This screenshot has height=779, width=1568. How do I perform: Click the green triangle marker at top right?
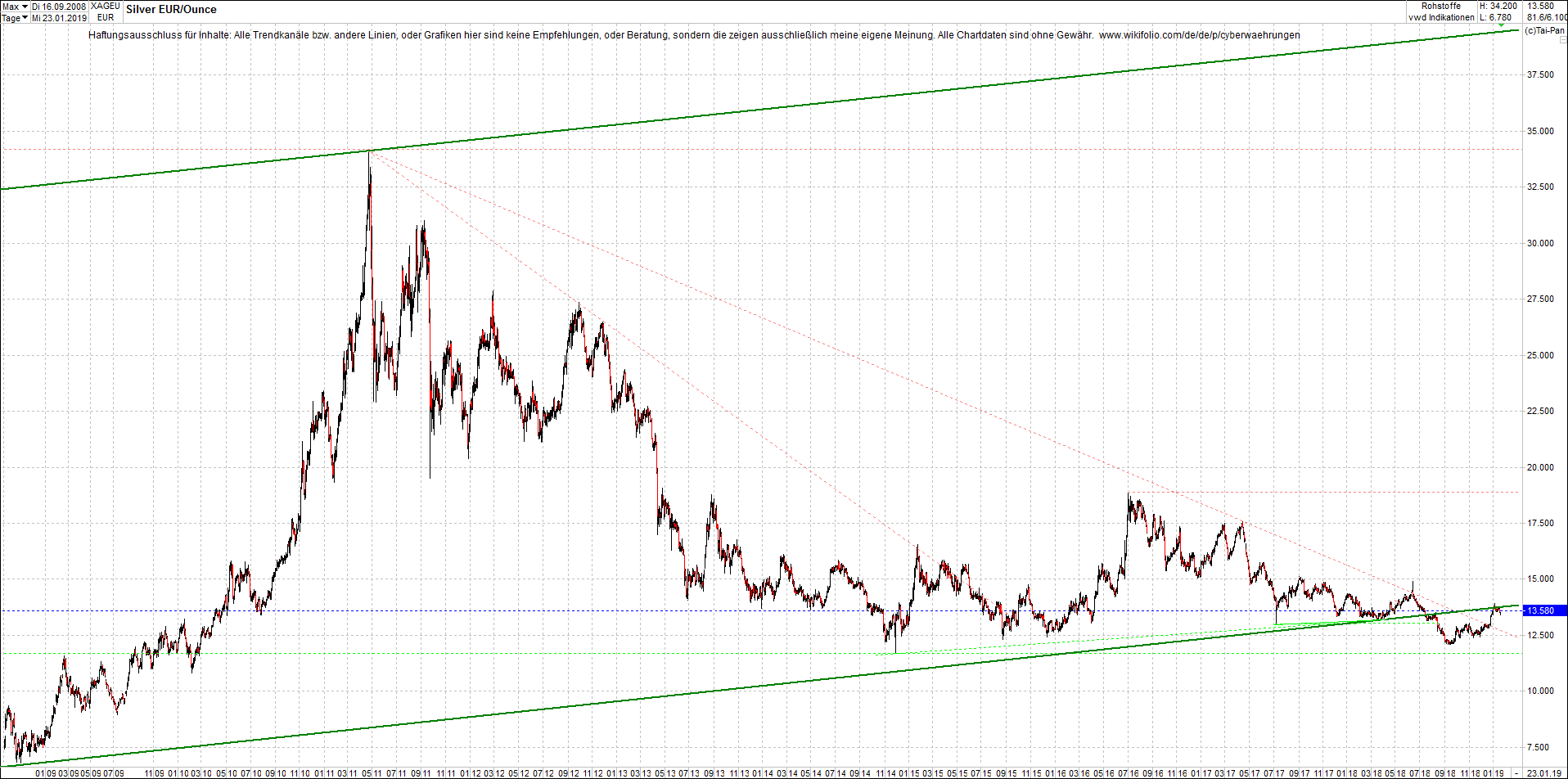click(1501, 26)
